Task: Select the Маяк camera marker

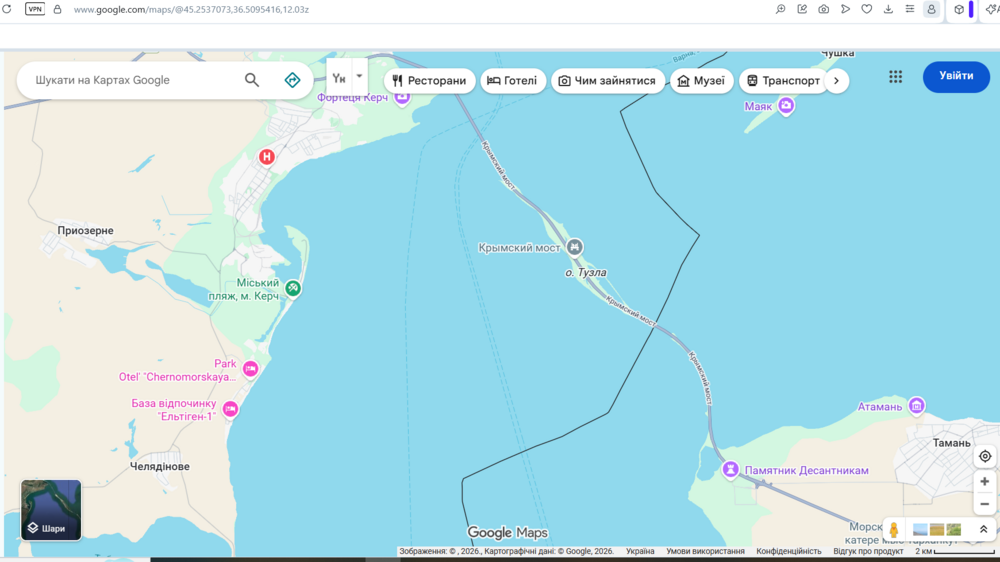Action: click(x=786, y=105)
